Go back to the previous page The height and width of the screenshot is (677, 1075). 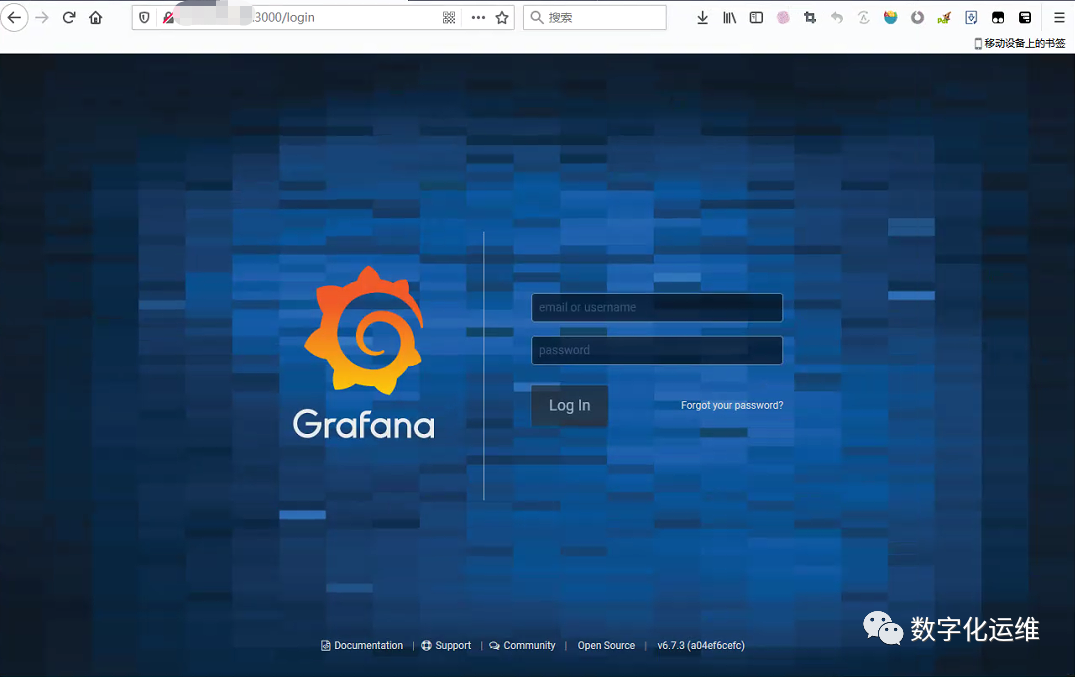(x=14, y=18)
